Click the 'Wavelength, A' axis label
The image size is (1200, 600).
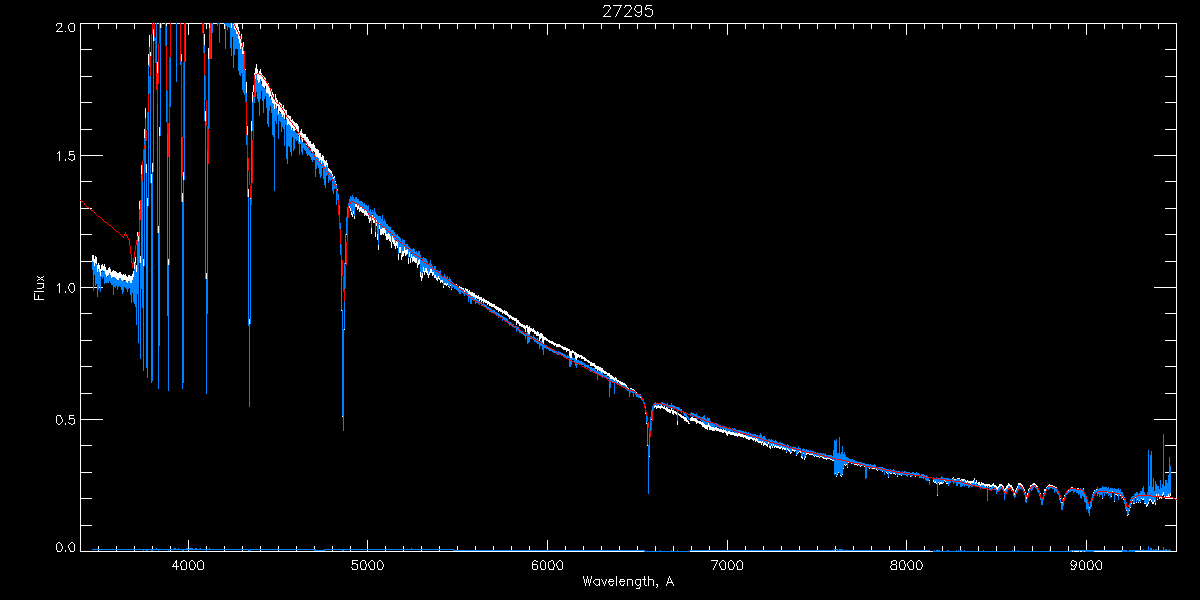(x=628, y=581)
